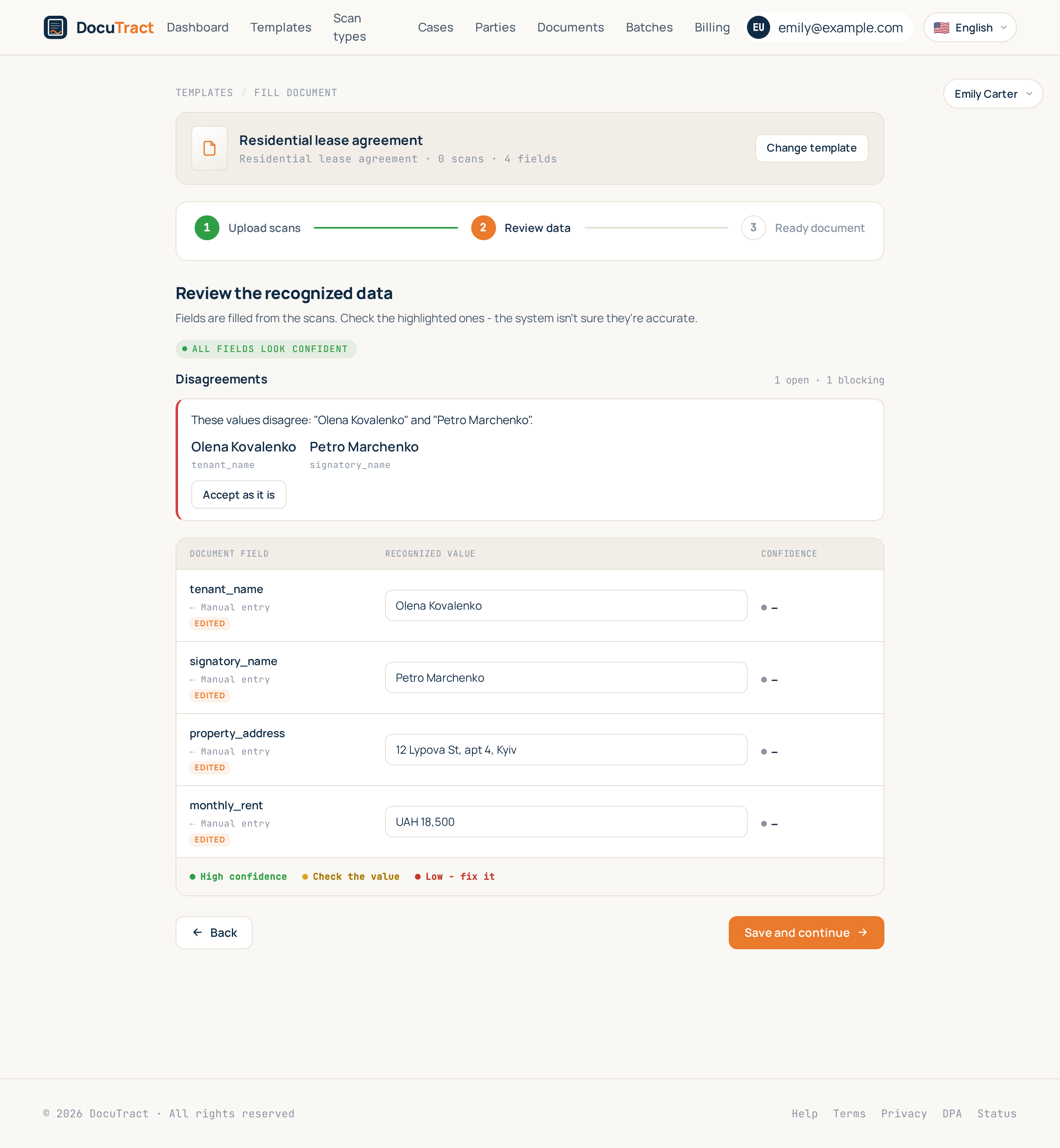Open the Documents page
Viewport: 1060px width, 1148px height.
571,27
